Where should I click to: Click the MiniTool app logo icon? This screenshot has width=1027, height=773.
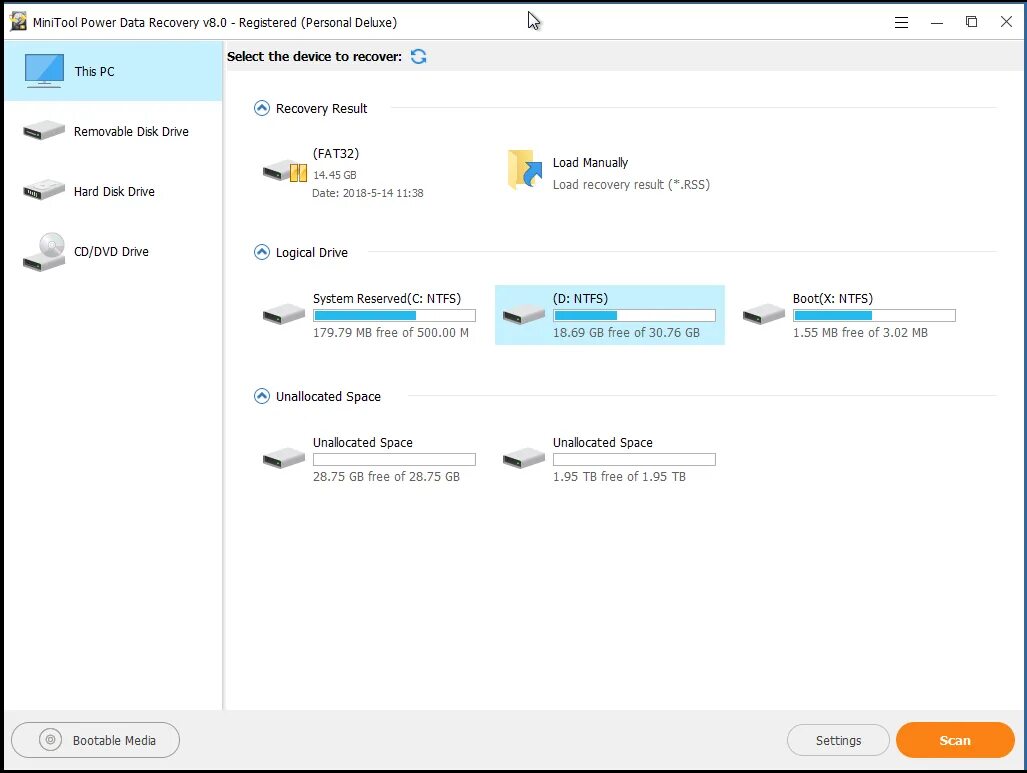(x=18, y=22)
